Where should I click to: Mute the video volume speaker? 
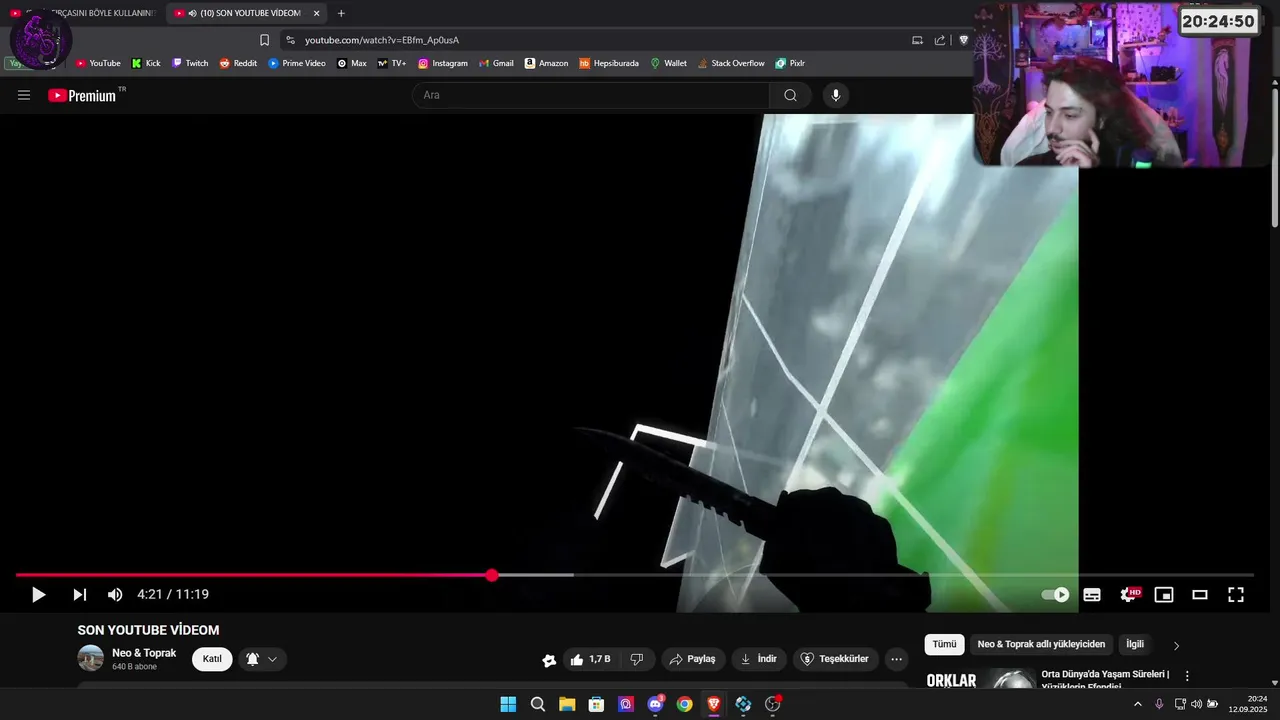[115, 595]
